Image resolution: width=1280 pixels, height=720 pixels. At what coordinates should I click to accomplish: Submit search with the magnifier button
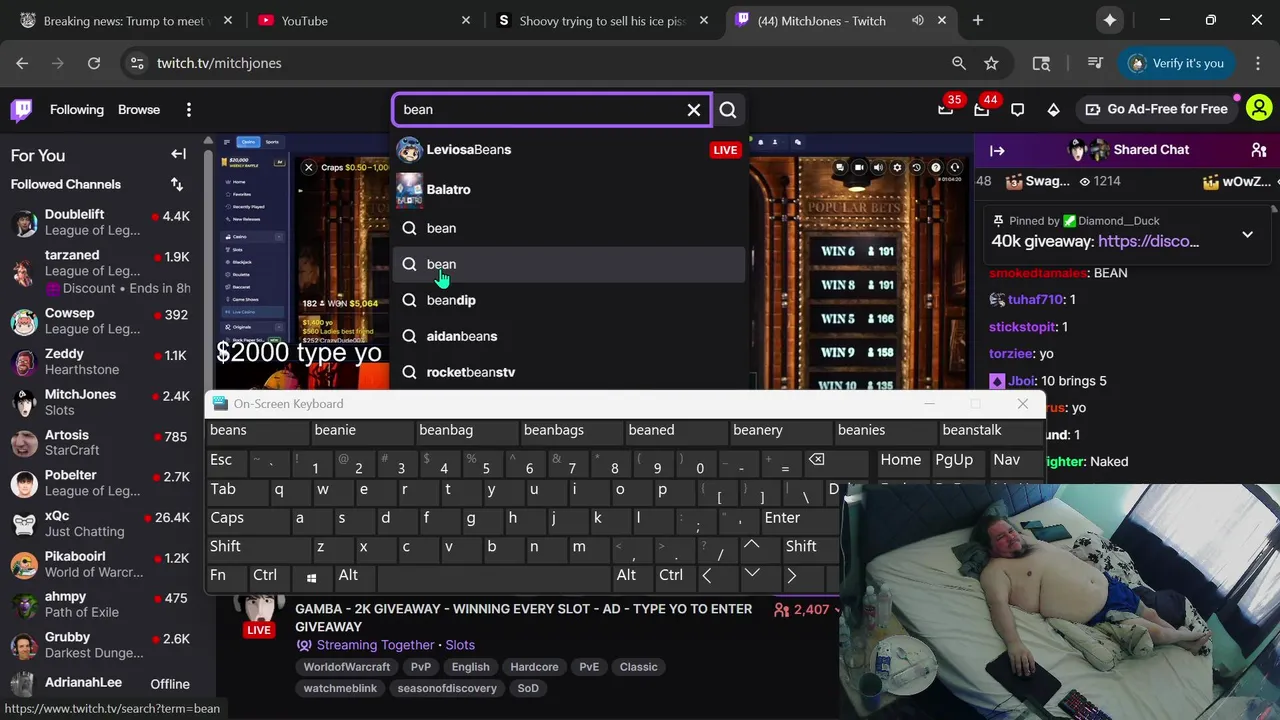coord(728,110)
